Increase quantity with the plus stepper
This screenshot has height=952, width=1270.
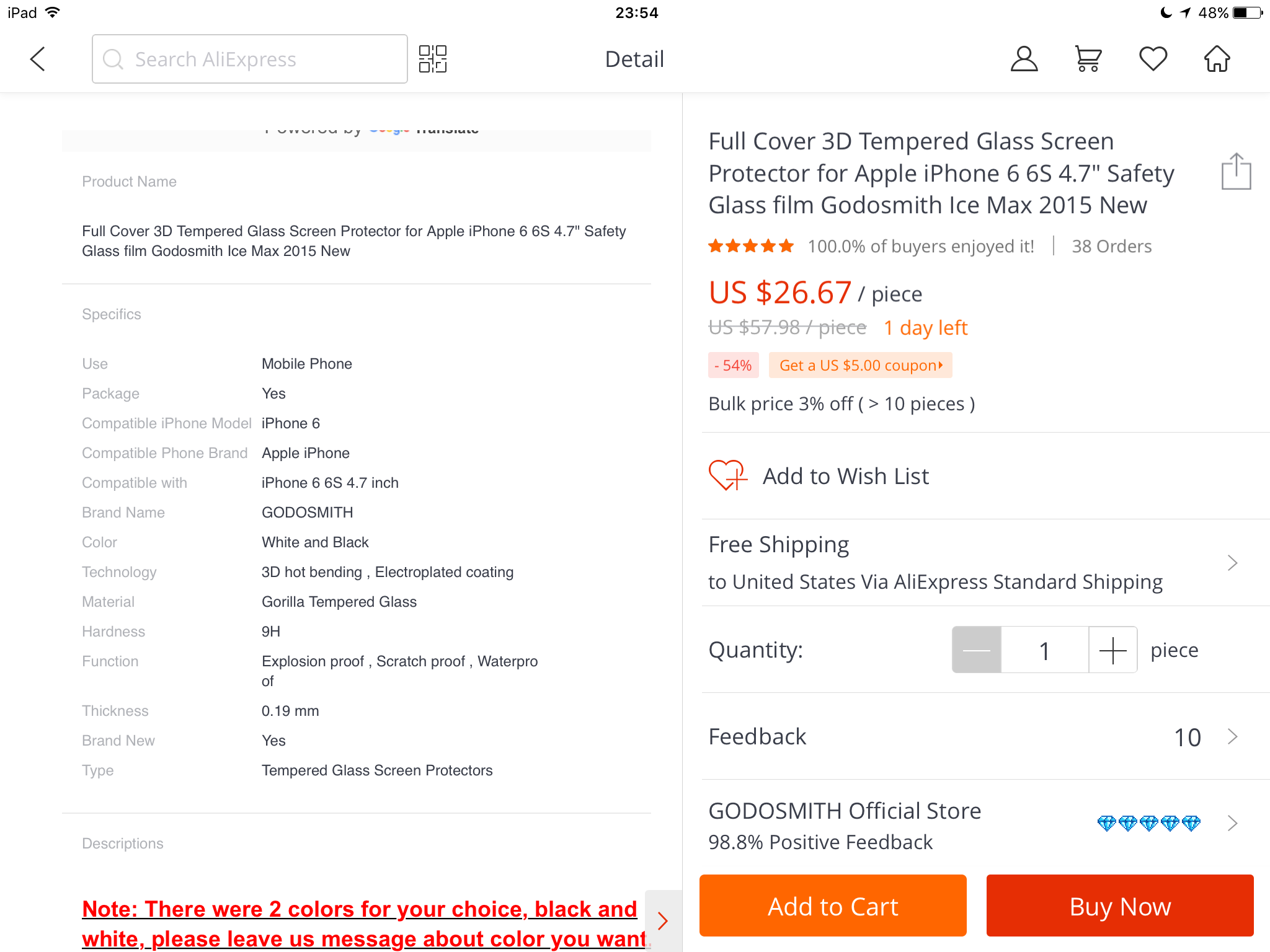tap(1112, 650)
